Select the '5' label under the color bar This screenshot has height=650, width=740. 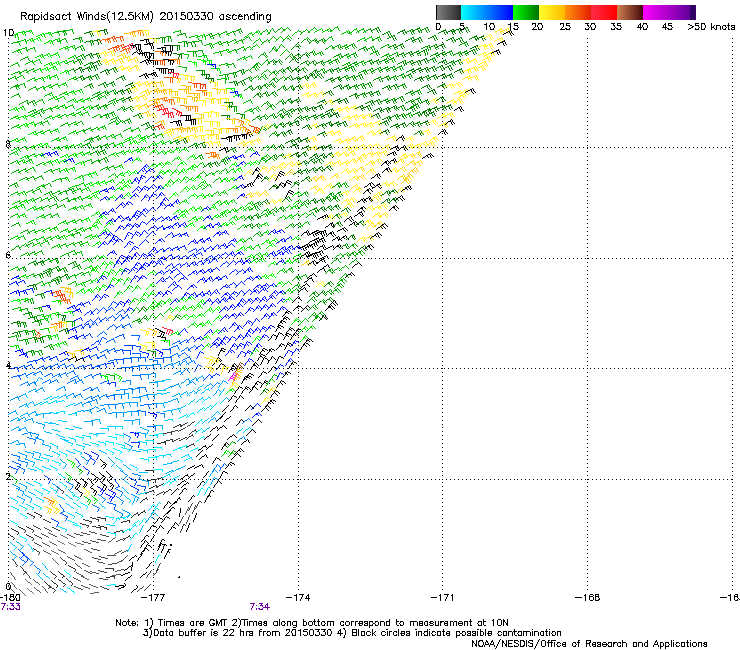(462, 27)
